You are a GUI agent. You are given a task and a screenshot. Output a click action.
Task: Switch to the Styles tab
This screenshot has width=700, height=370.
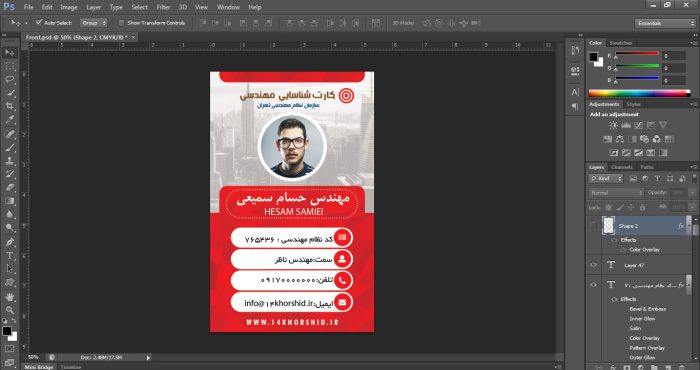point(633,104)
